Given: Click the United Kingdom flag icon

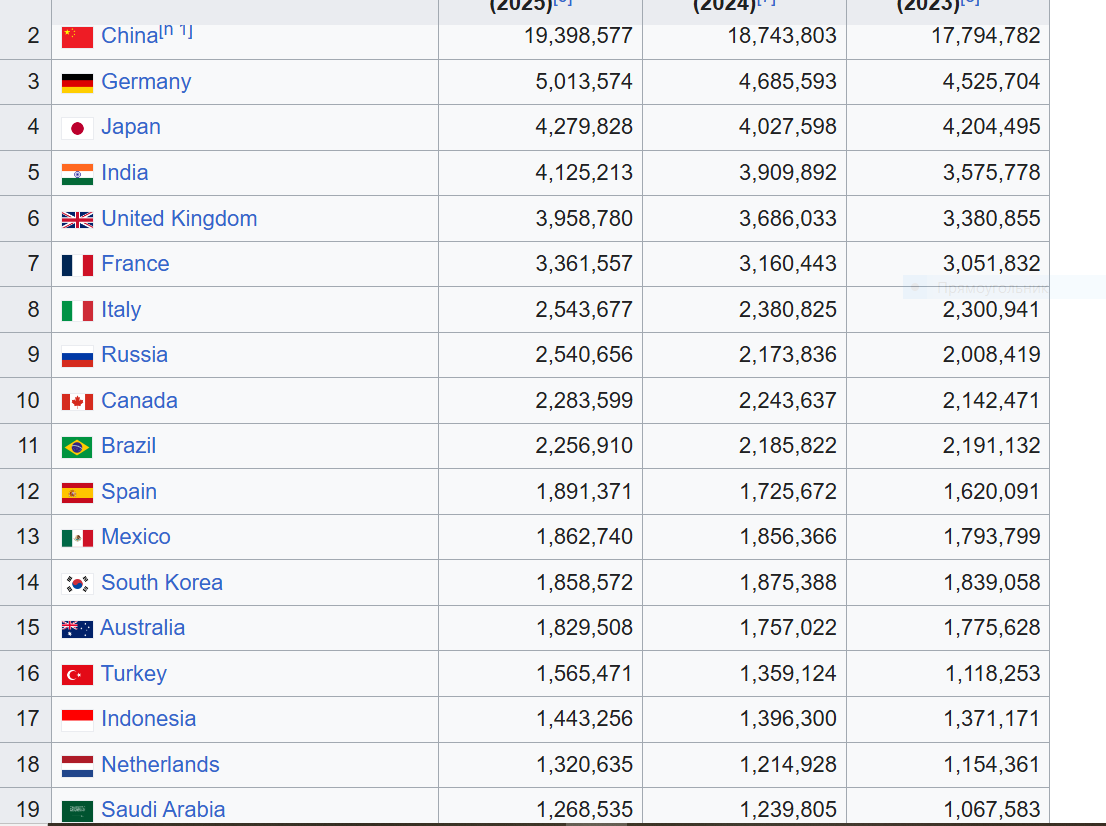Looking at the screenshot, I should coord(77,220).
